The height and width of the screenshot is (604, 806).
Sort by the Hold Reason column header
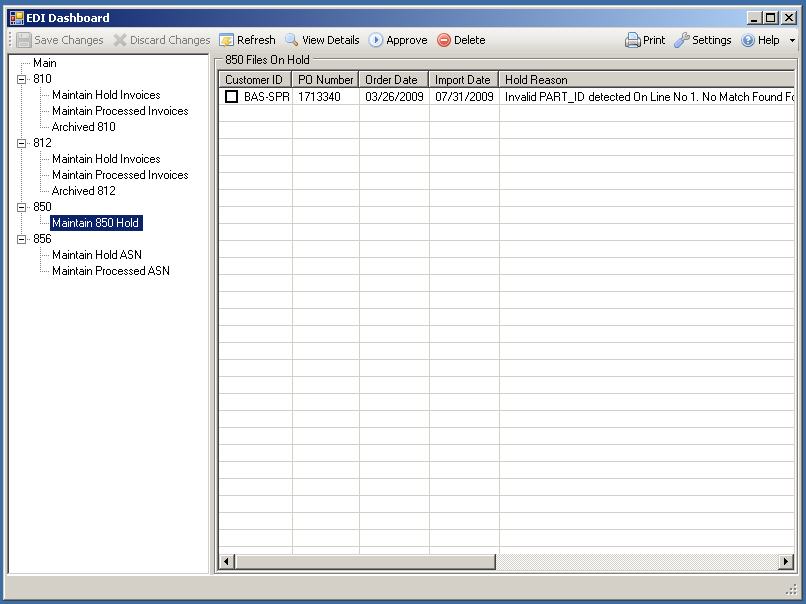point(536,80)
